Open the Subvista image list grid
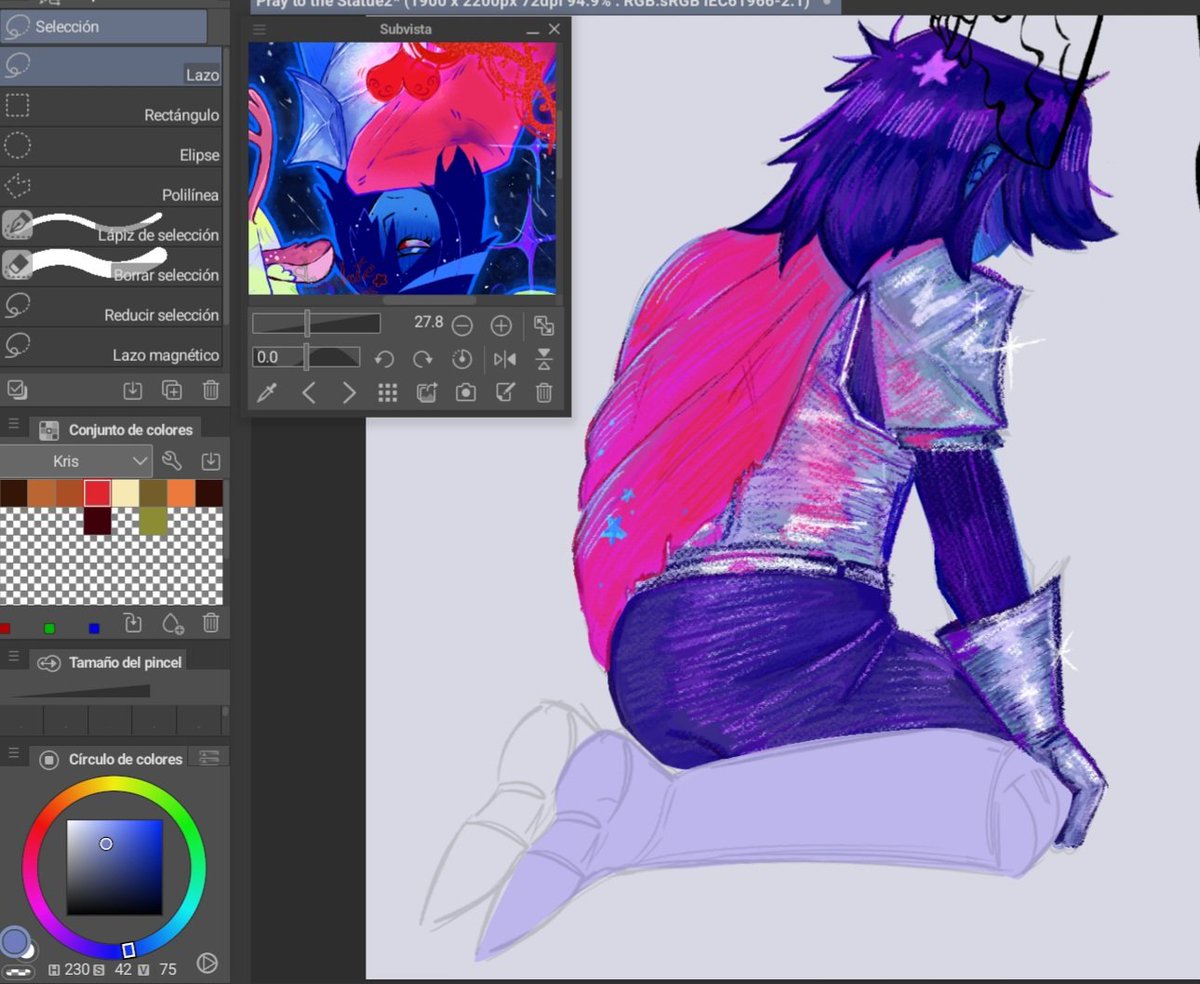Viewport: 1200px width, 984px height. tap(388, 393)
